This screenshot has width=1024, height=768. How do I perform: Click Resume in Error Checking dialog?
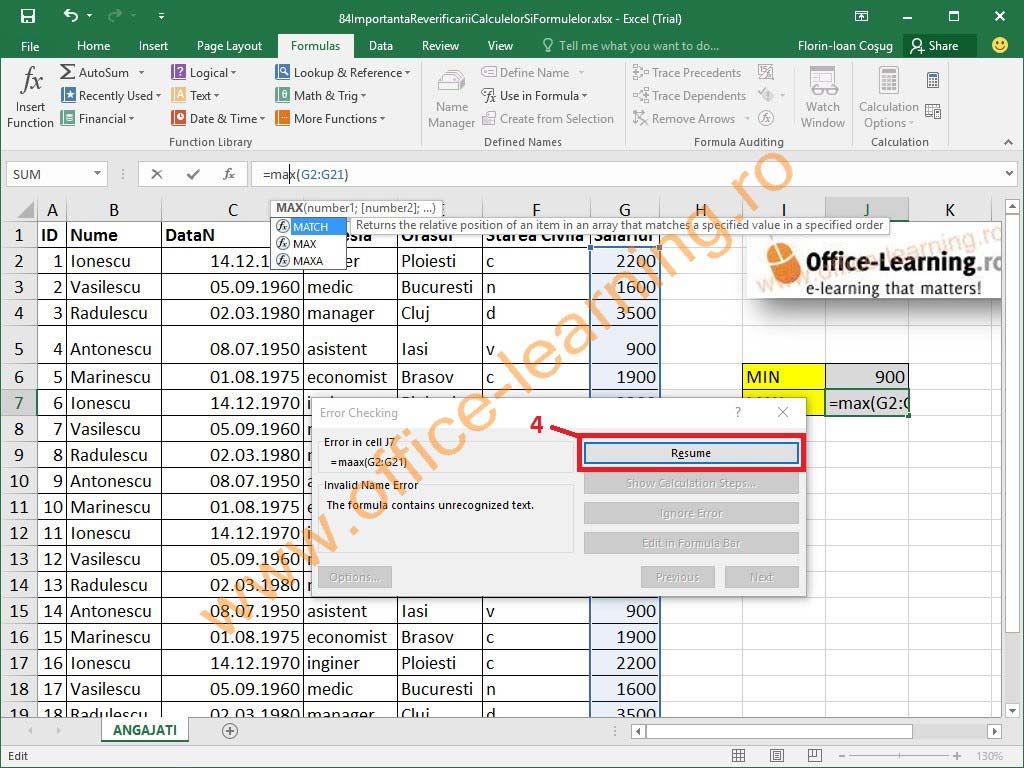[x=691, y=453]
